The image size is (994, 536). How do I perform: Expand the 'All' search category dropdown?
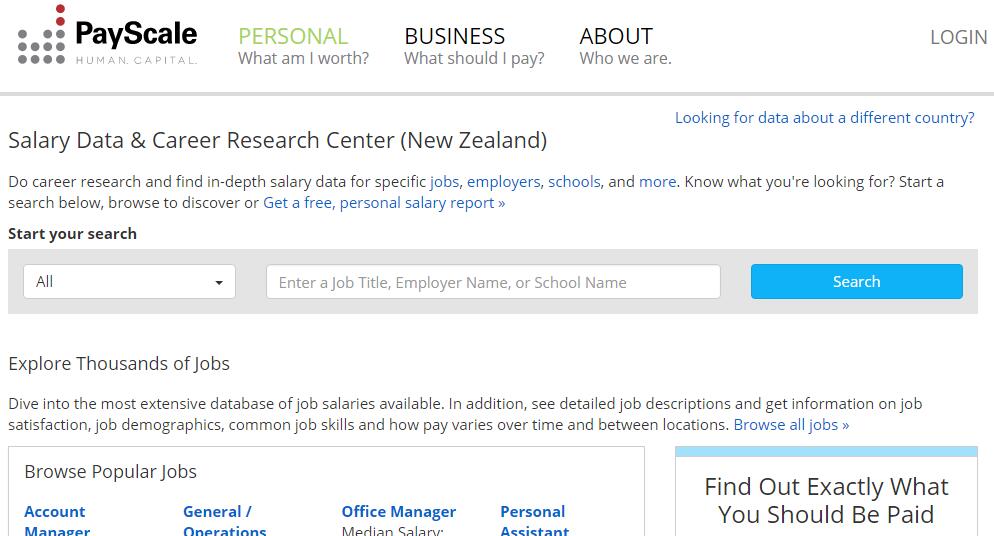[129, 282]
